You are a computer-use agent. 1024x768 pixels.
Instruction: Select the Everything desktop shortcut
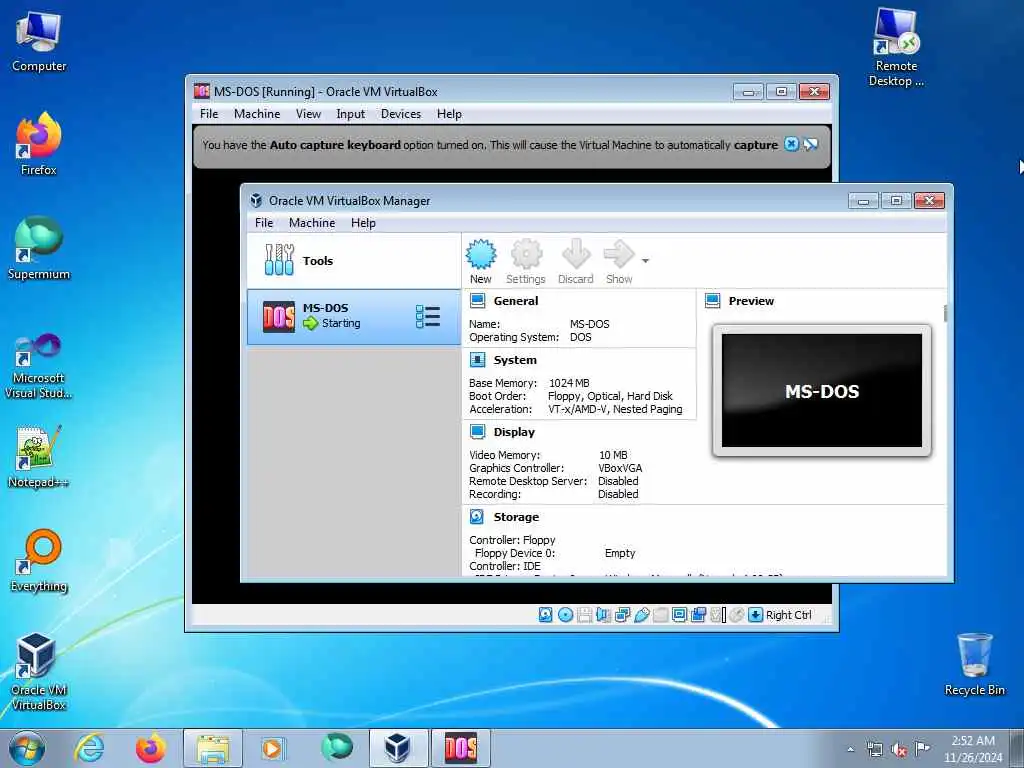tap(39, 560)
